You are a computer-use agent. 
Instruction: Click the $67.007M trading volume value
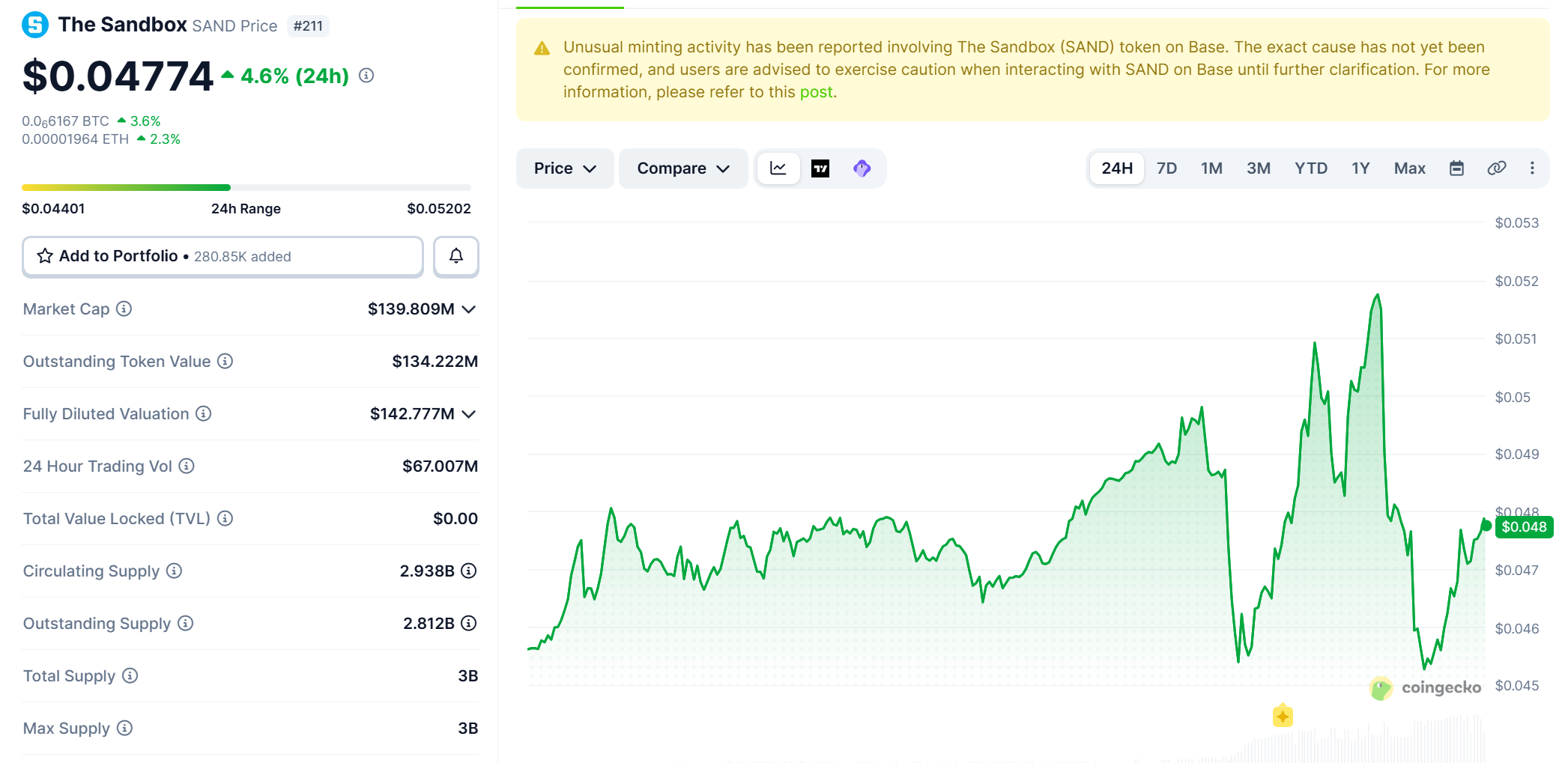pos(441,466)
